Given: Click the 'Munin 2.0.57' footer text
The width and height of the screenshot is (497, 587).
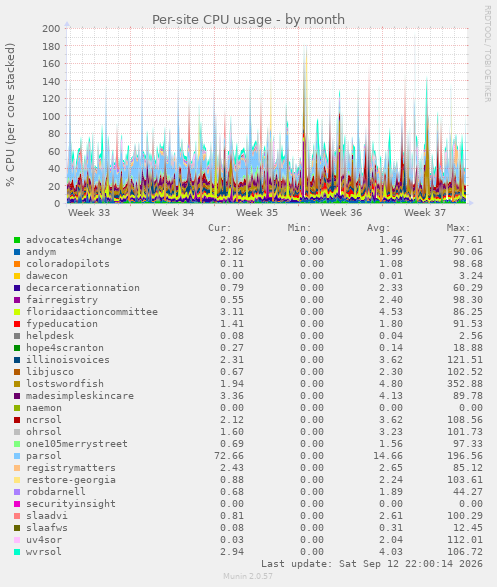Looking at the screenshot, I should [248, 576].
